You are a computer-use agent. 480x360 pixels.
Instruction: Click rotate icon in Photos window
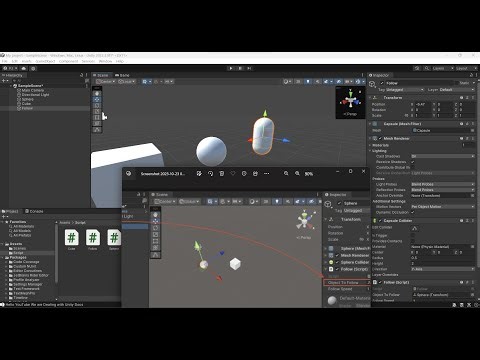point(210,174)
